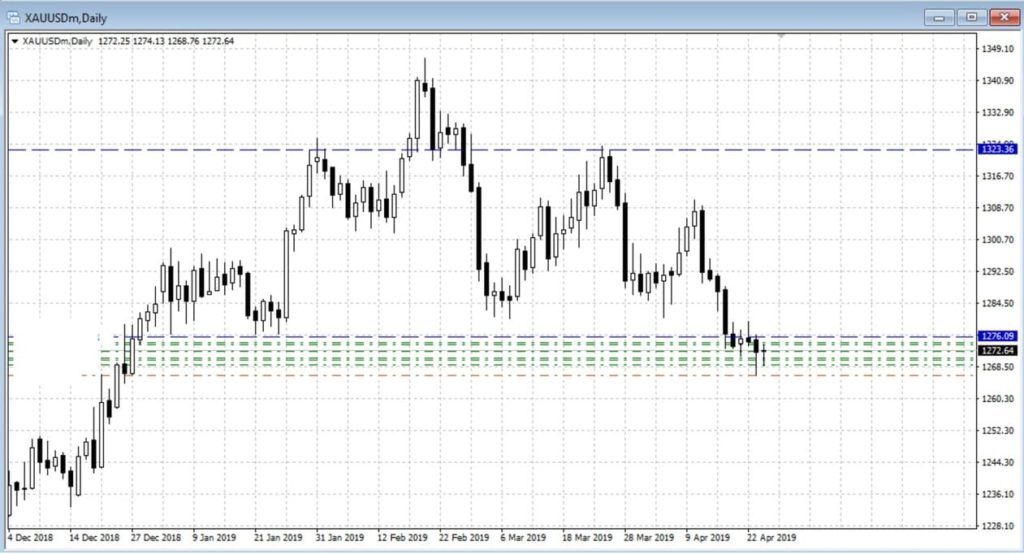Close the XAUUSDm,Daily chart window

[x=1002, y=17]
